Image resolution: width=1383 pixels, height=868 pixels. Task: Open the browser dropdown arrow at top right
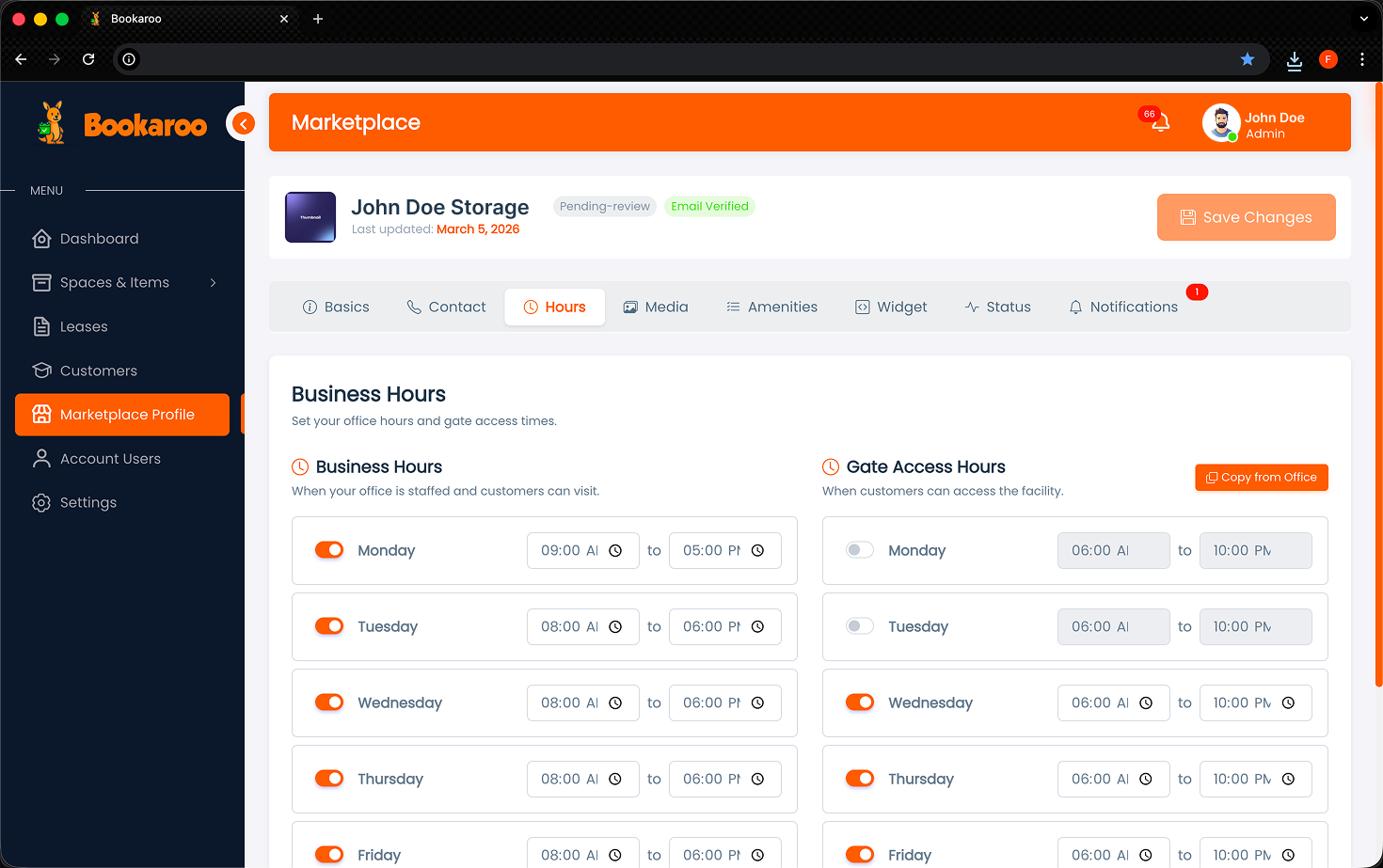[1364, 18]
